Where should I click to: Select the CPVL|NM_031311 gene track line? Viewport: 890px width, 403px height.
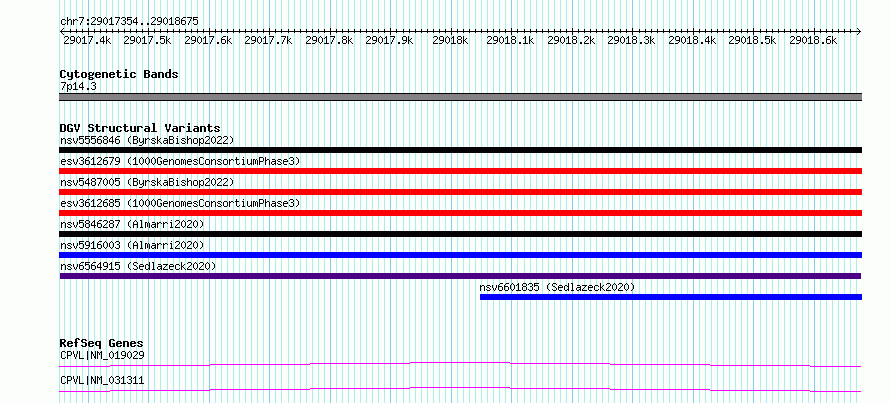tap(461, 389)
